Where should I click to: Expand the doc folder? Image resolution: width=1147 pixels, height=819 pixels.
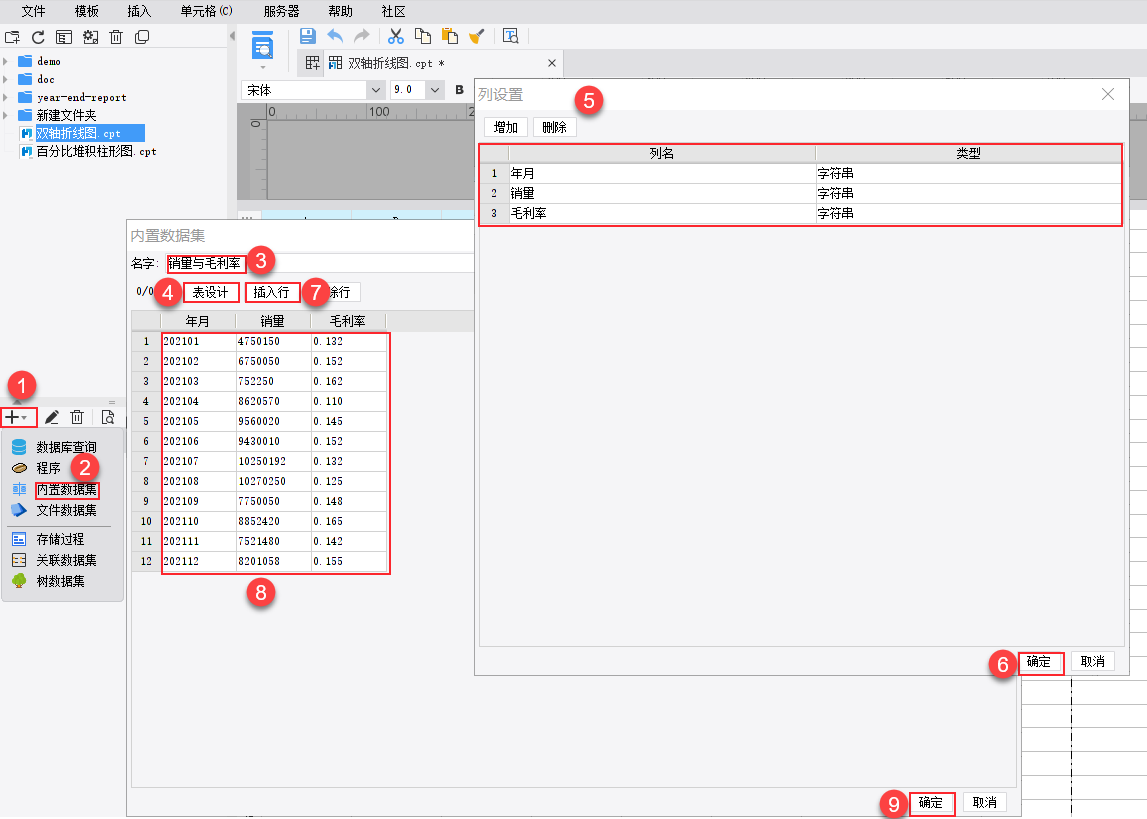coord(6,79)
